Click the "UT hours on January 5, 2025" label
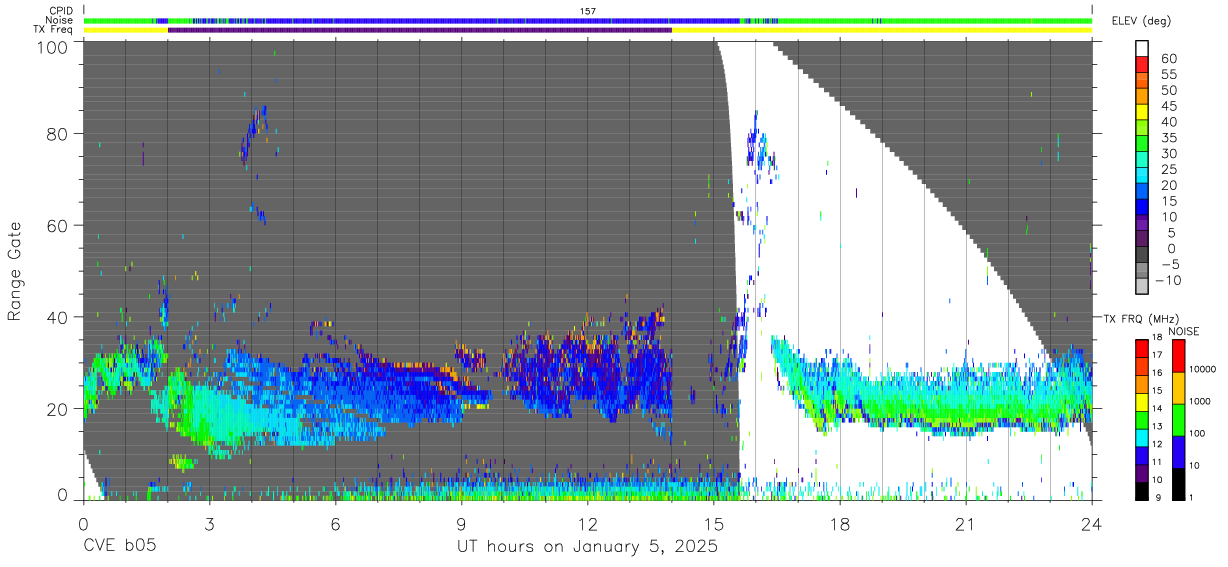Viewport: 1228px width, 567px height. pyautogui.click(x=587, y=548)
